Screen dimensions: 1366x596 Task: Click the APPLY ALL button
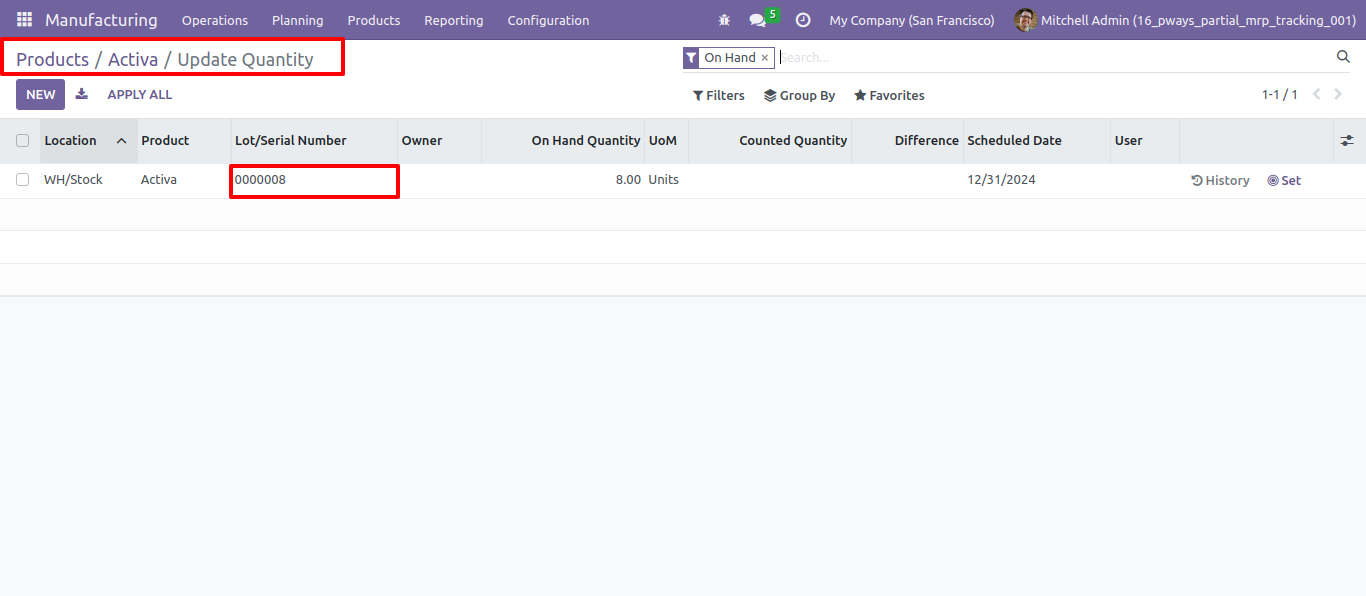[x=140, y=94]
